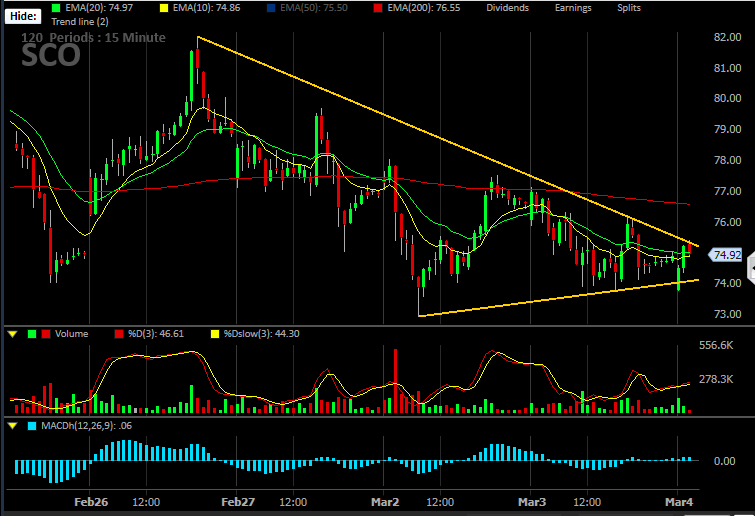This screenshot has height=516, width=755.
Task: Click the partially hidden arrow at right edge
Action: [751, 268]
